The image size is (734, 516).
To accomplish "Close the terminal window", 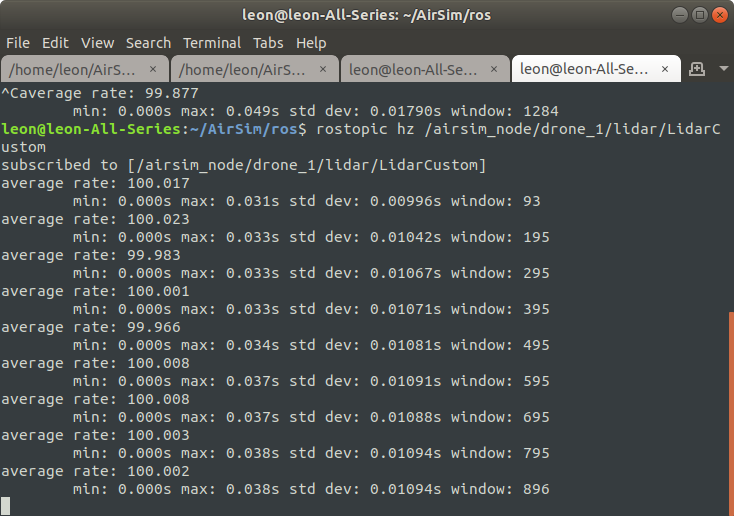I will (718, 15).
